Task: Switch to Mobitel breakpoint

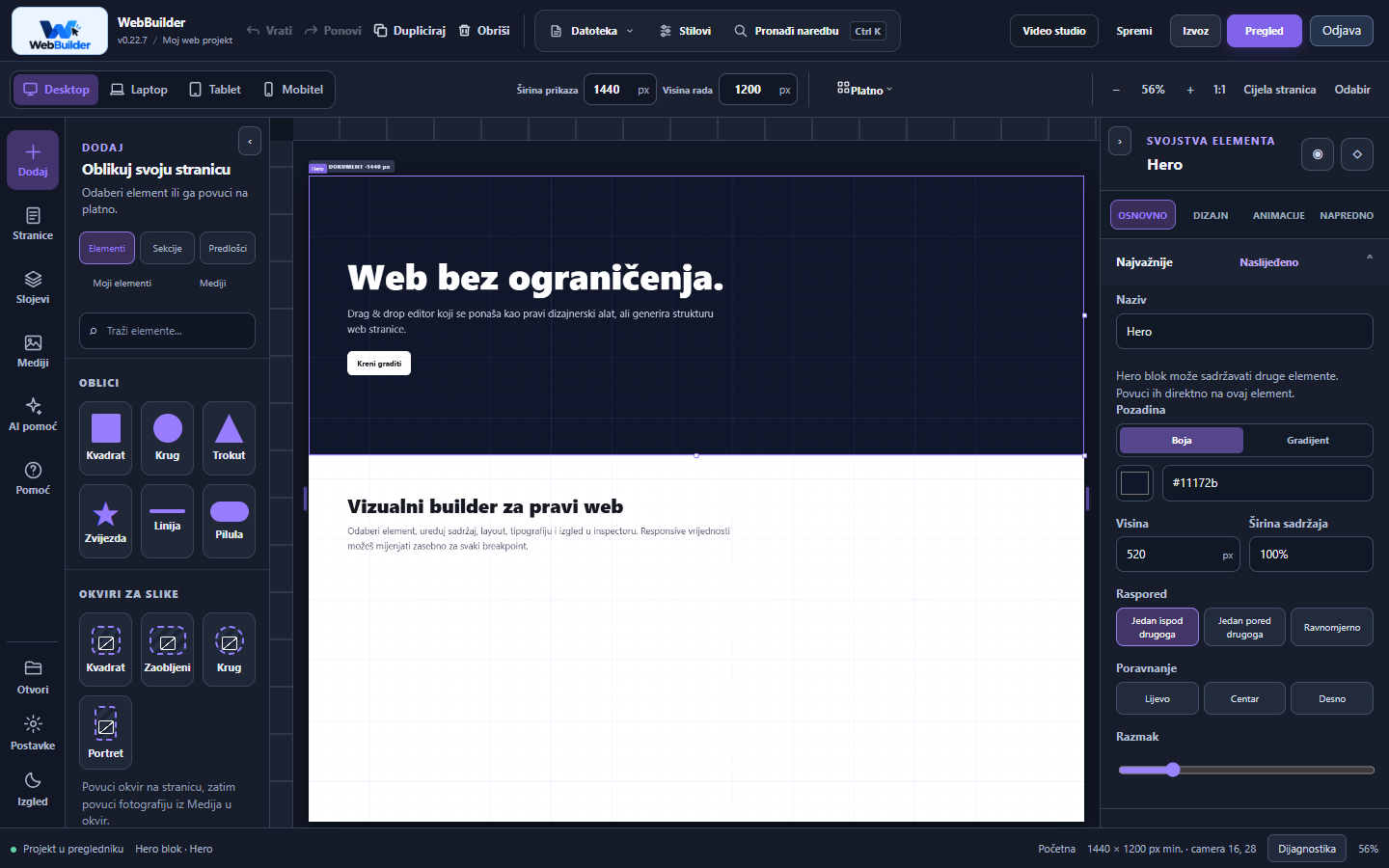Action: pyautogui.click(x=293, y=90)
